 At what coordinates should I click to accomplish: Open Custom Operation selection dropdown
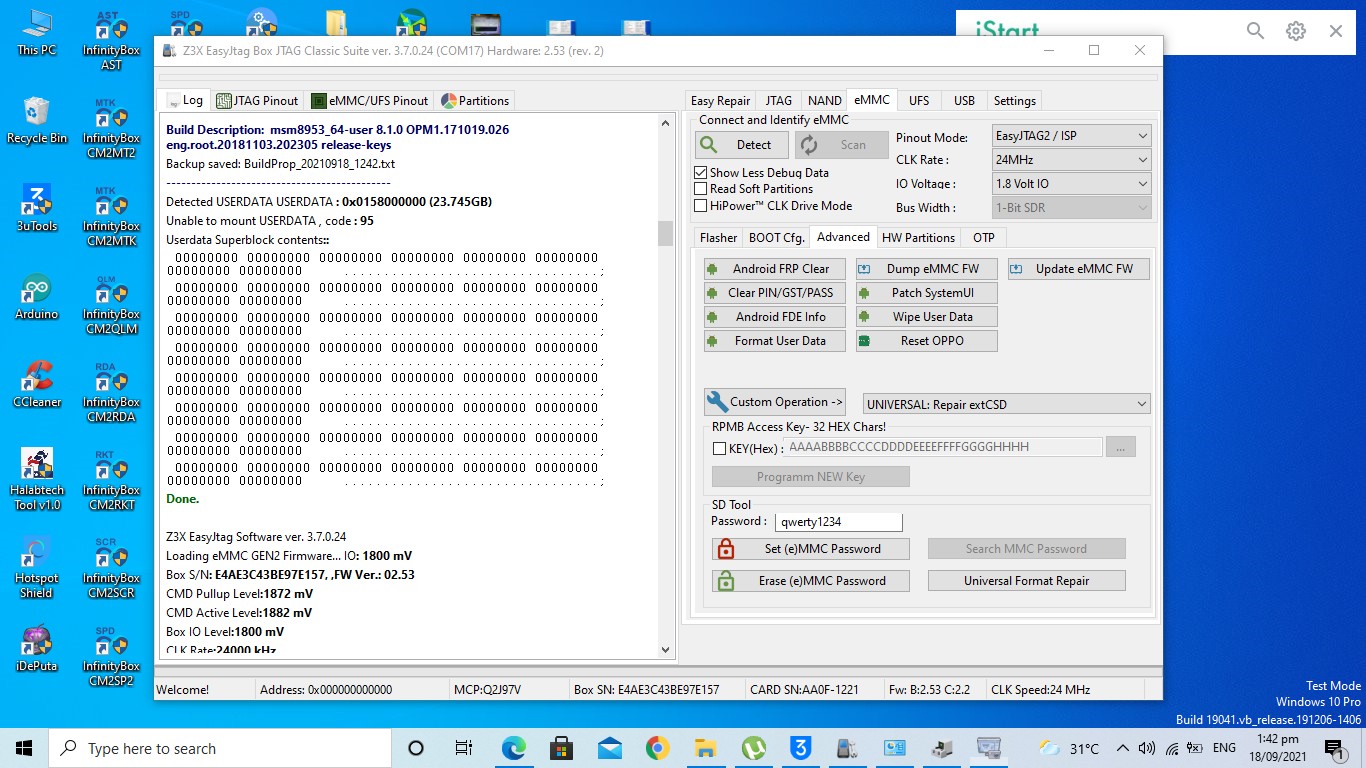pyautogui.click(x=1006, y=404)
